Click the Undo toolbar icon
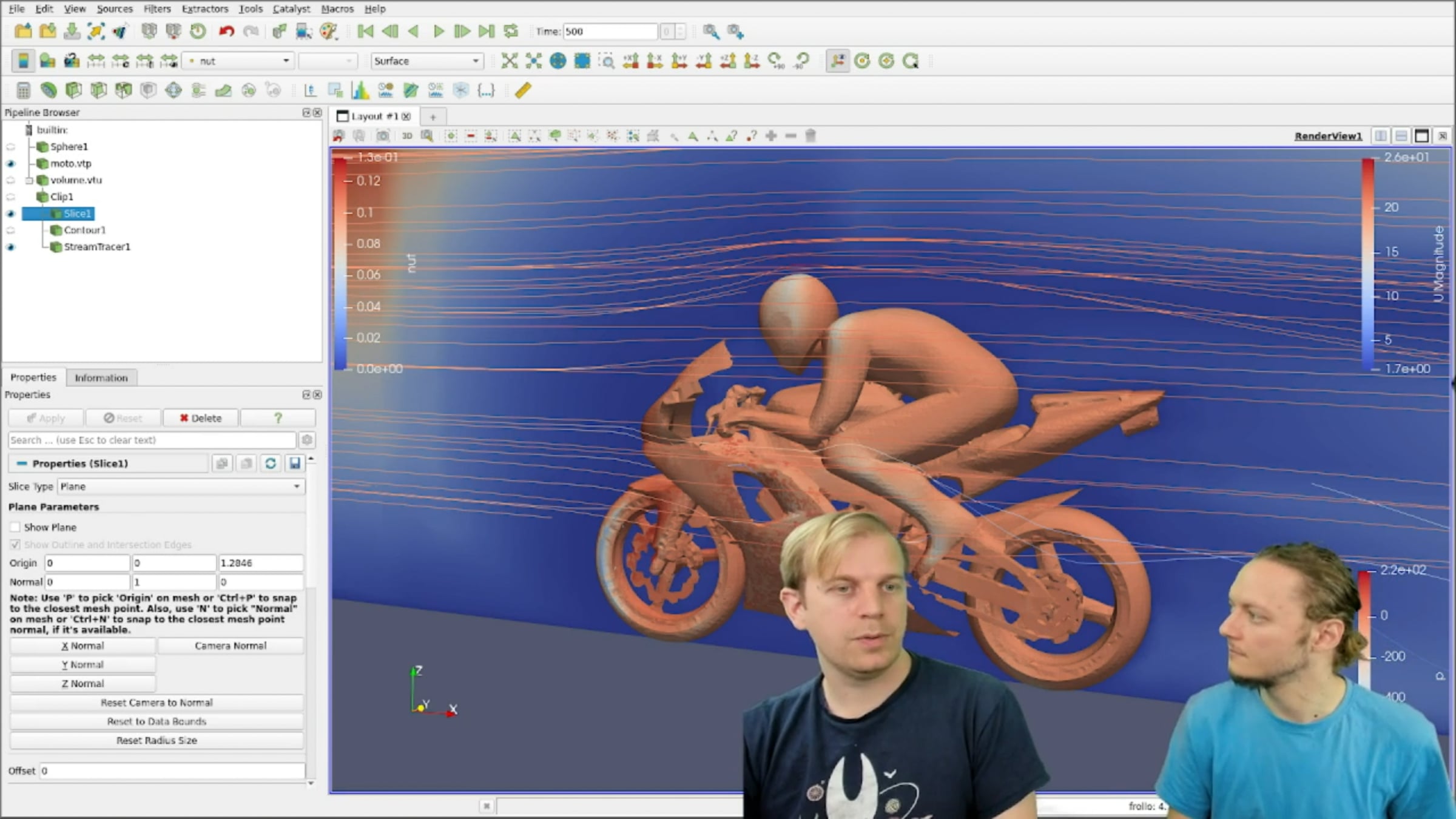The image size is (1456, 819). coord(226,31)
